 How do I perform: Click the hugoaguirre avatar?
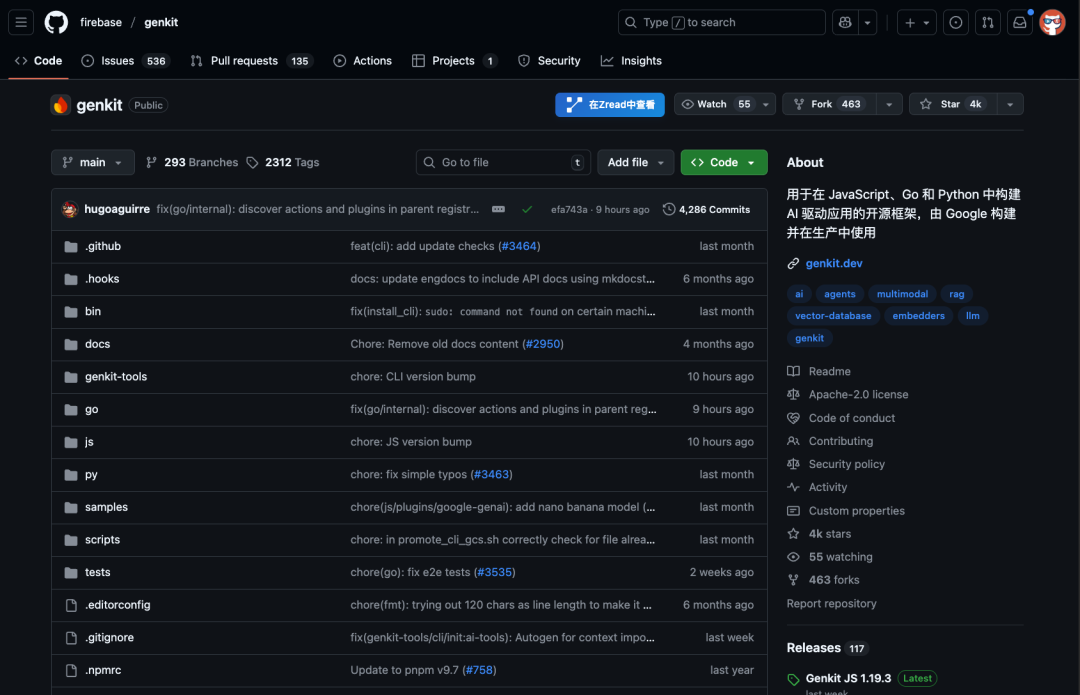pos(70,209)
